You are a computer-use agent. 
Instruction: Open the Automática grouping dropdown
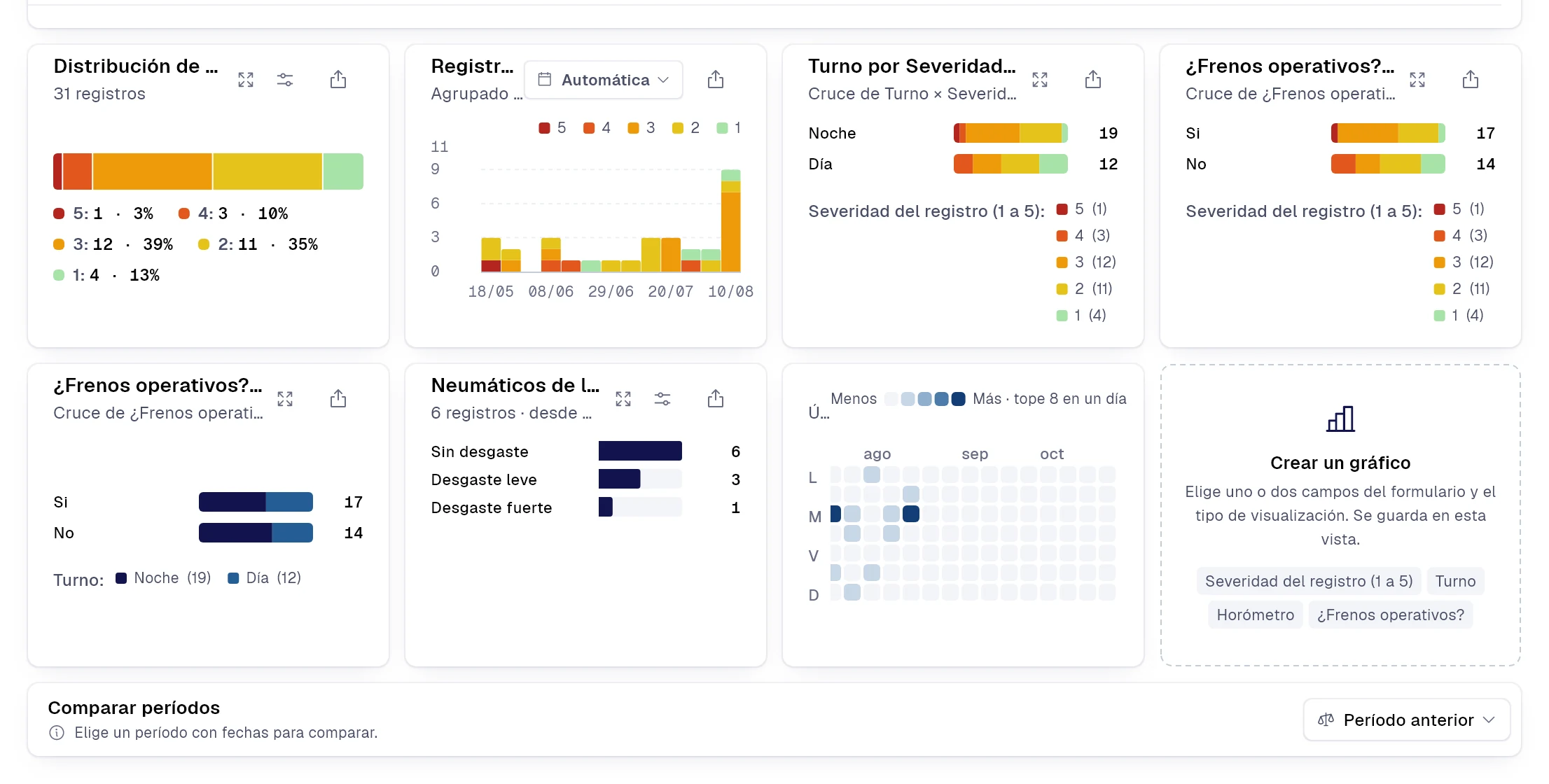[604, 80]
